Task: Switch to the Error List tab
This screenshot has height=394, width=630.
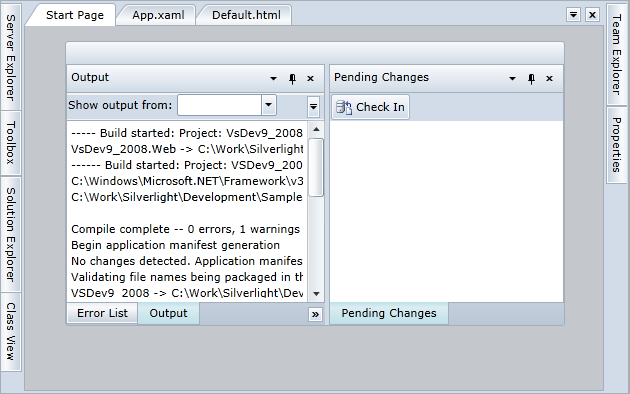Action: pos(102,313)
